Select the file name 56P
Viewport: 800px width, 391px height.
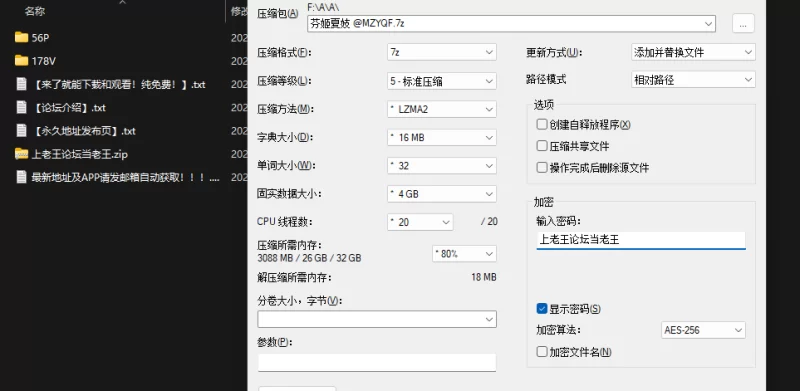[x=40, y=38]
